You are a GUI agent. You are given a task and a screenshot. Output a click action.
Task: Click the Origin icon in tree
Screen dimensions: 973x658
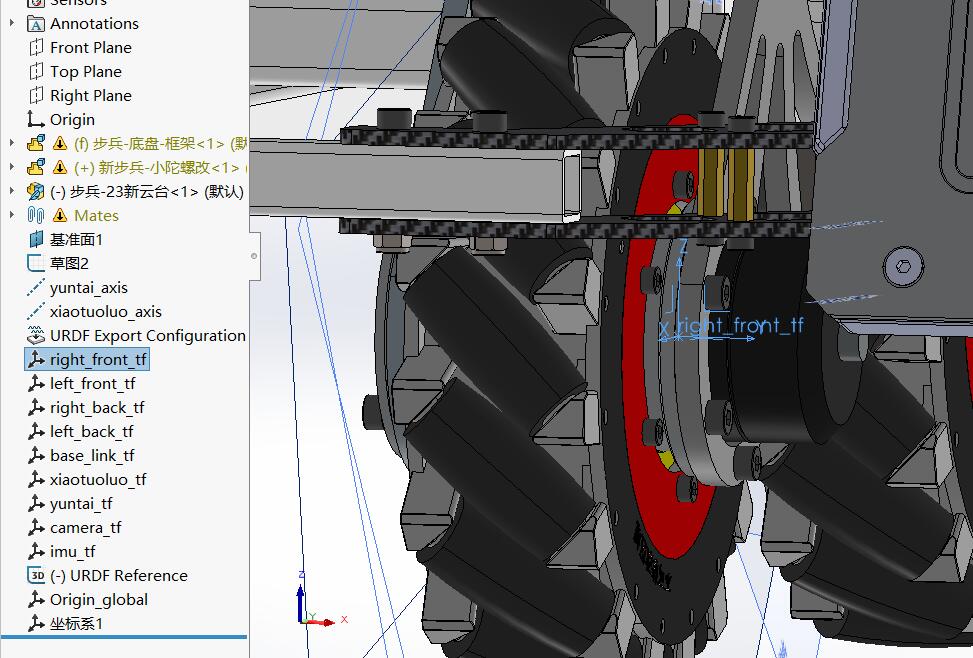(x=36, y=119)
